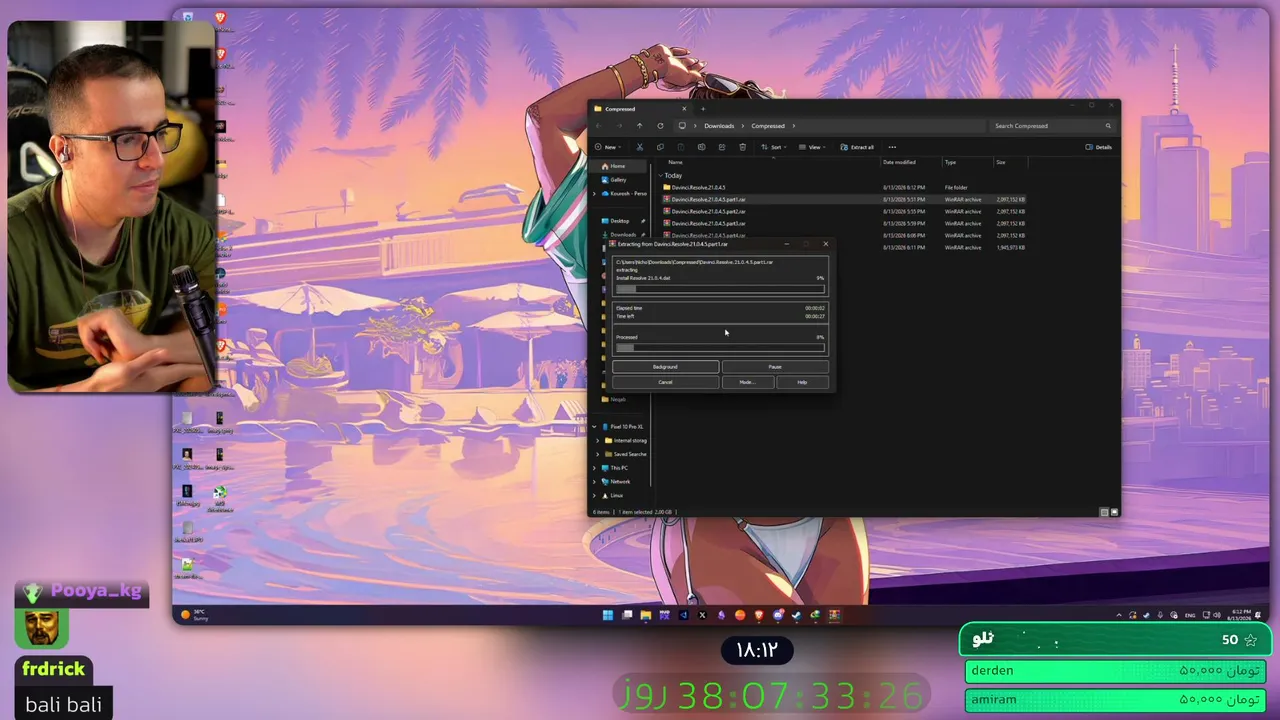Collapse the Pixel 10 Pro XL node

coord(594,427)
